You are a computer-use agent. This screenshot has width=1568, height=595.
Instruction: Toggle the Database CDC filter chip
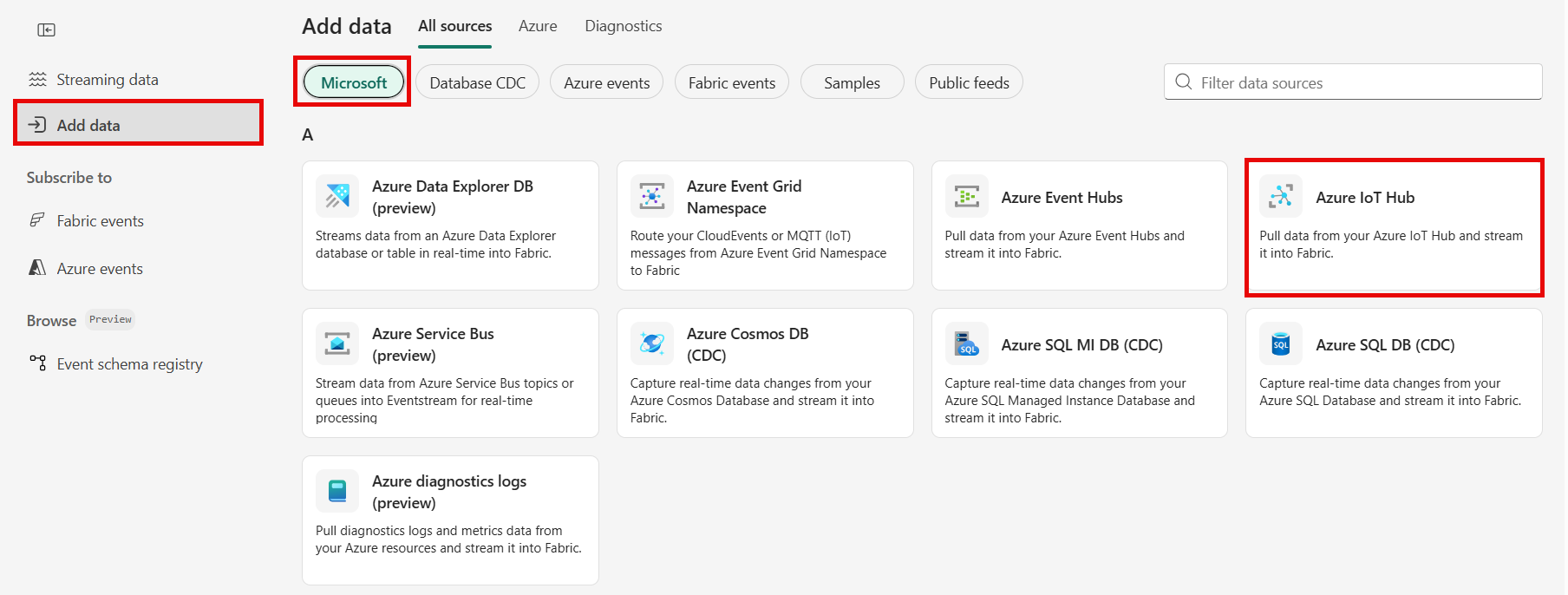[477, 82]
